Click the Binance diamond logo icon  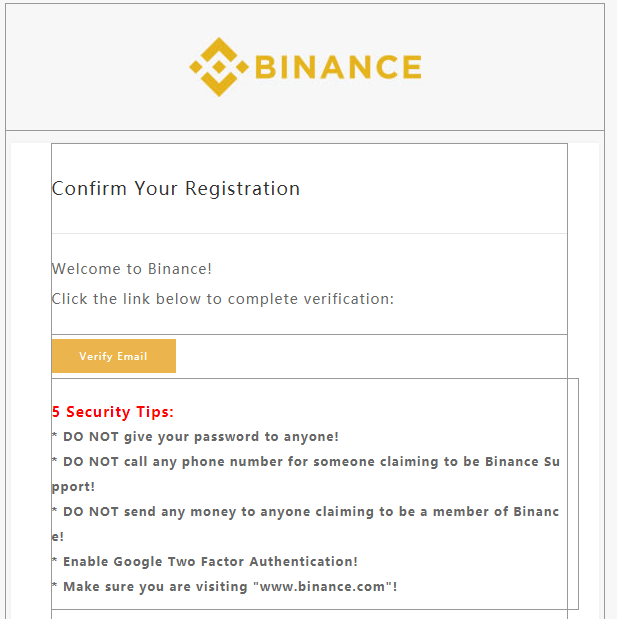(219, 67)
